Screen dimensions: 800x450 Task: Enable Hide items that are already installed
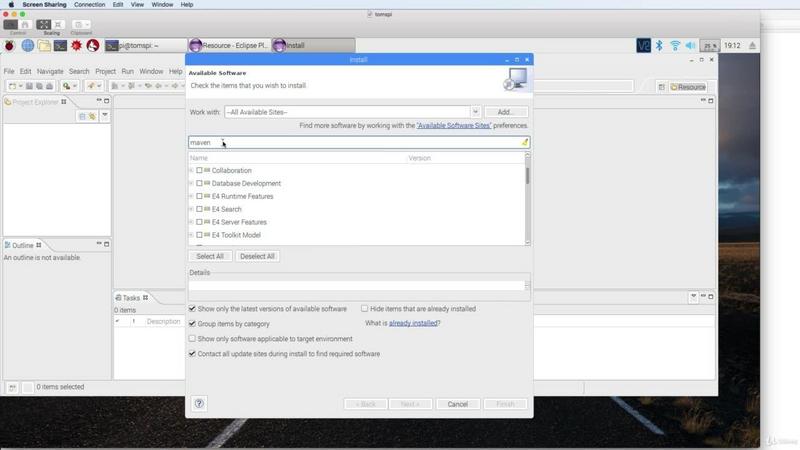click(x=364, y=309)
